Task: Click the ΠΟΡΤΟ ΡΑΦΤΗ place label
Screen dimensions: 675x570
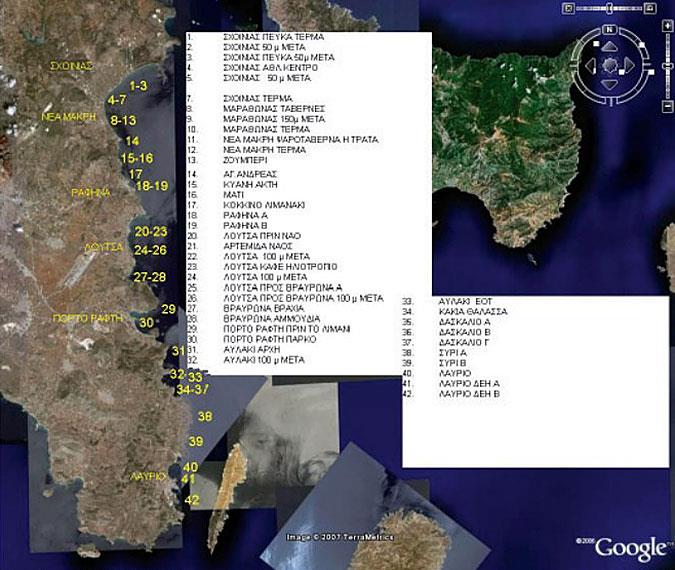Action: 87,318
